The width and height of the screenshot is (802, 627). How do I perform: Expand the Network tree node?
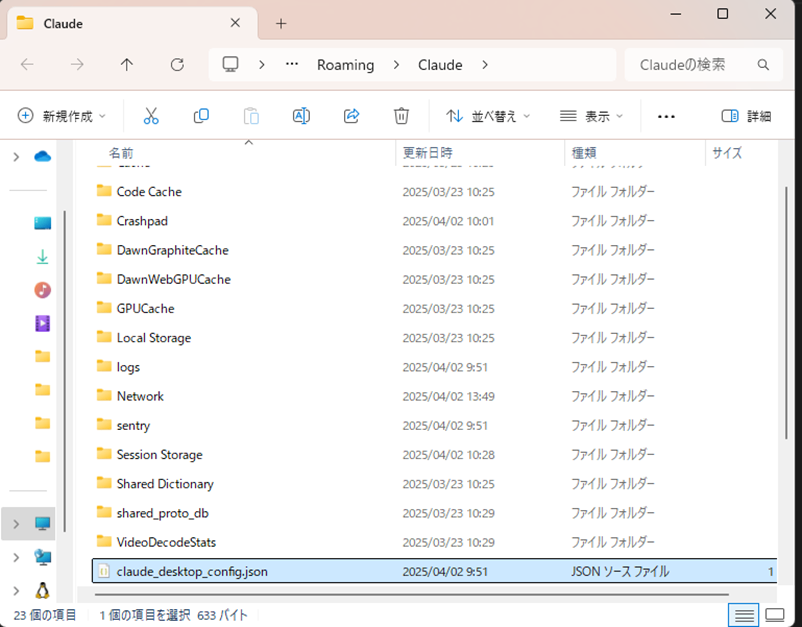16,557
